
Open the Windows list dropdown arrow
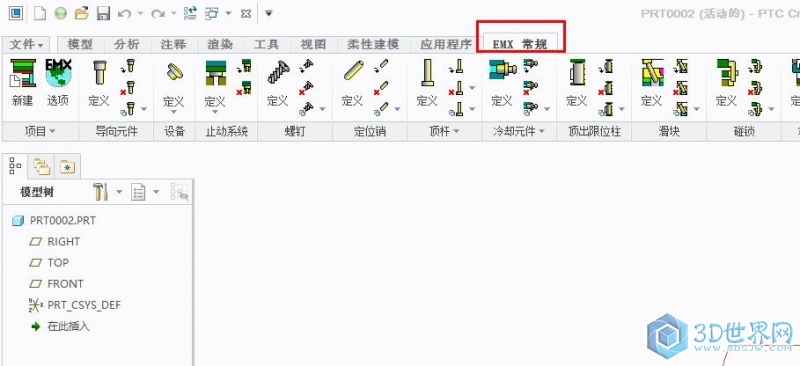(228, 14)
